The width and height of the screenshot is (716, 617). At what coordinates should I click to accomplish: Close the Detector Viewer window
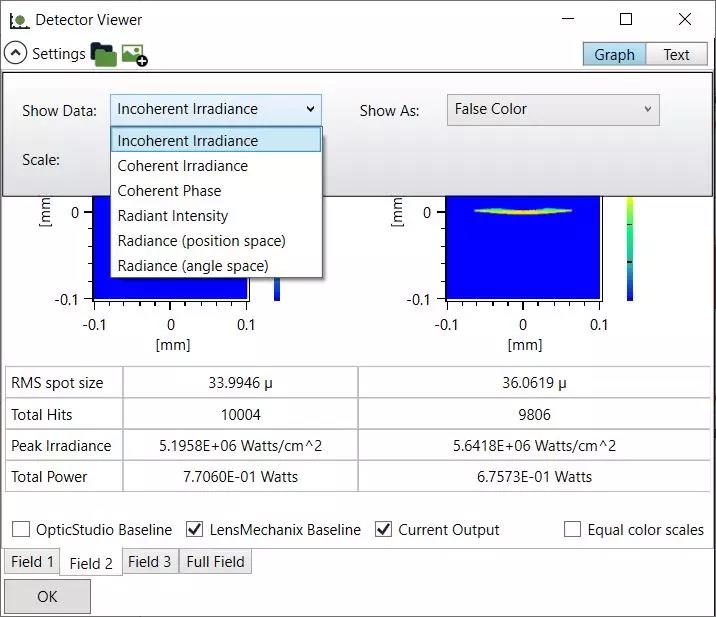tap(684, 19)
